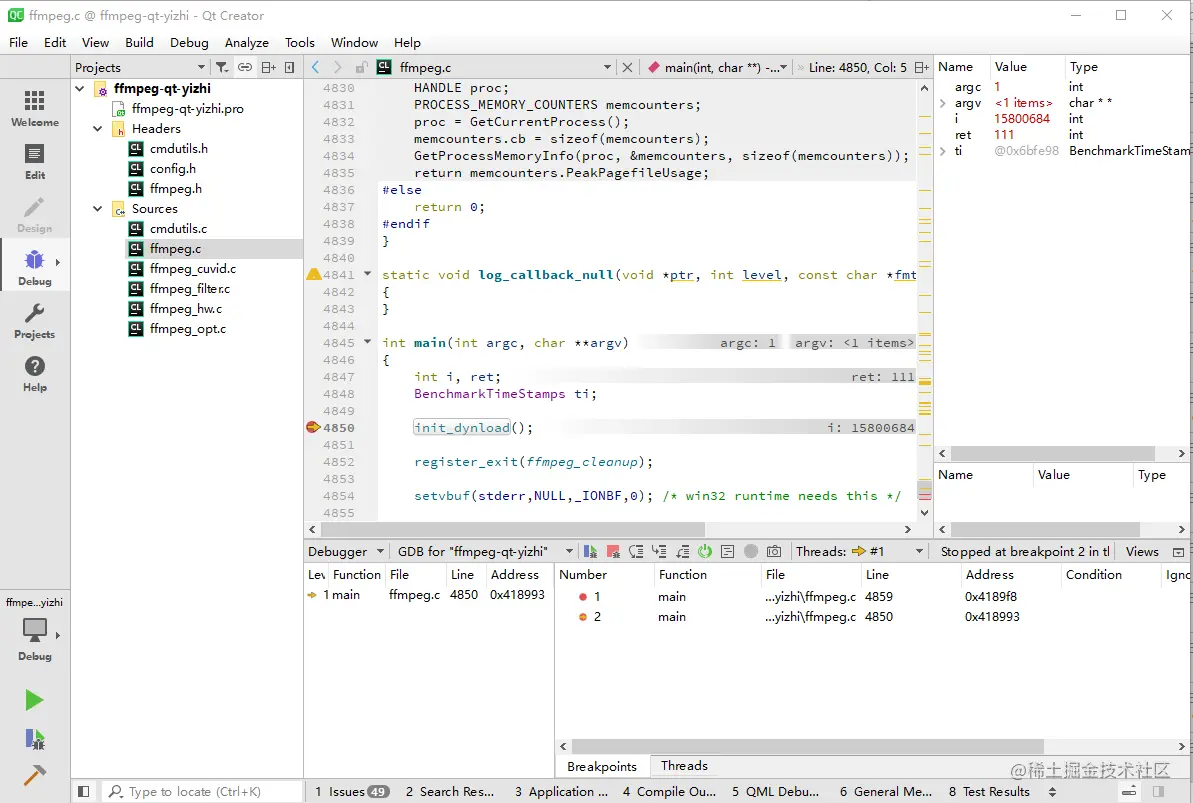Open Debug mode in the sidebar
1193x803 pixels.
[x=34, y=267]
